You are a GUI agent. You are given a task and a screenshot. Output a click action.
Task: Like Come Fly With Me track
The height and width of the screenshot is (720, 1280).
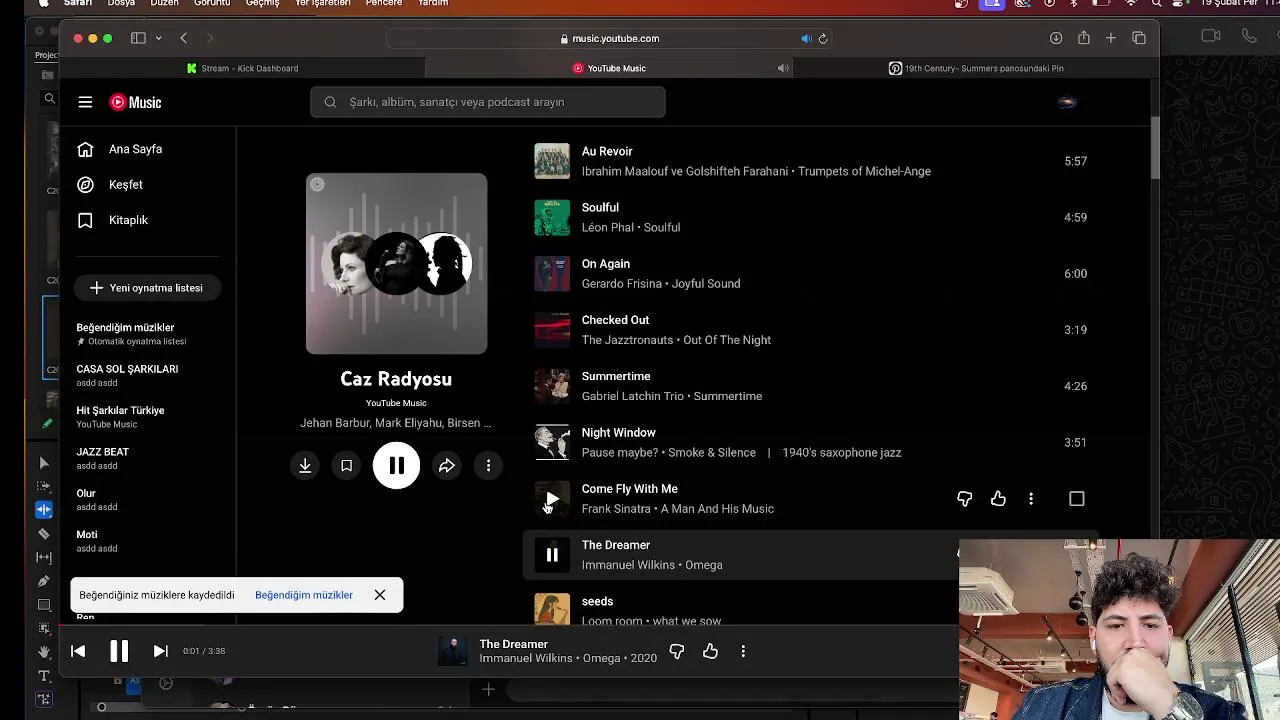998,499
